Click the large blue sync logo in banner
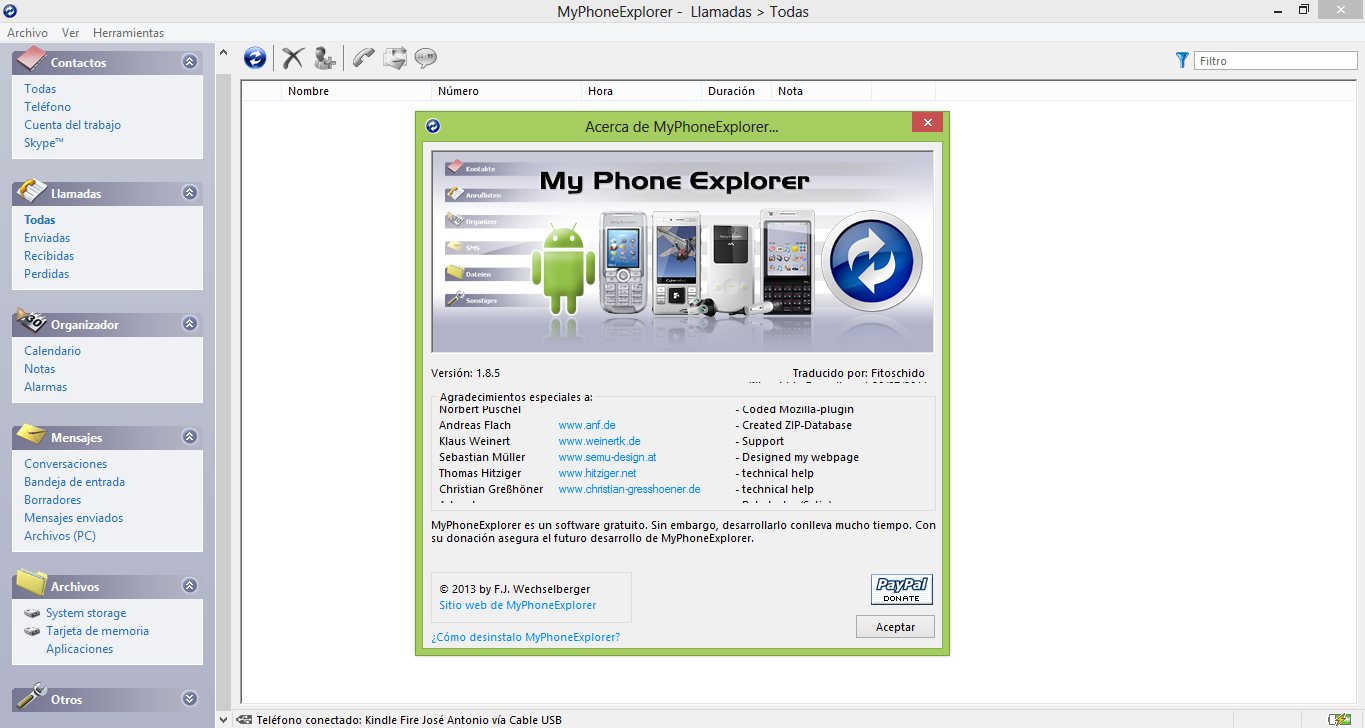This screenshot has height=728, width=1365. pos(871,261)
